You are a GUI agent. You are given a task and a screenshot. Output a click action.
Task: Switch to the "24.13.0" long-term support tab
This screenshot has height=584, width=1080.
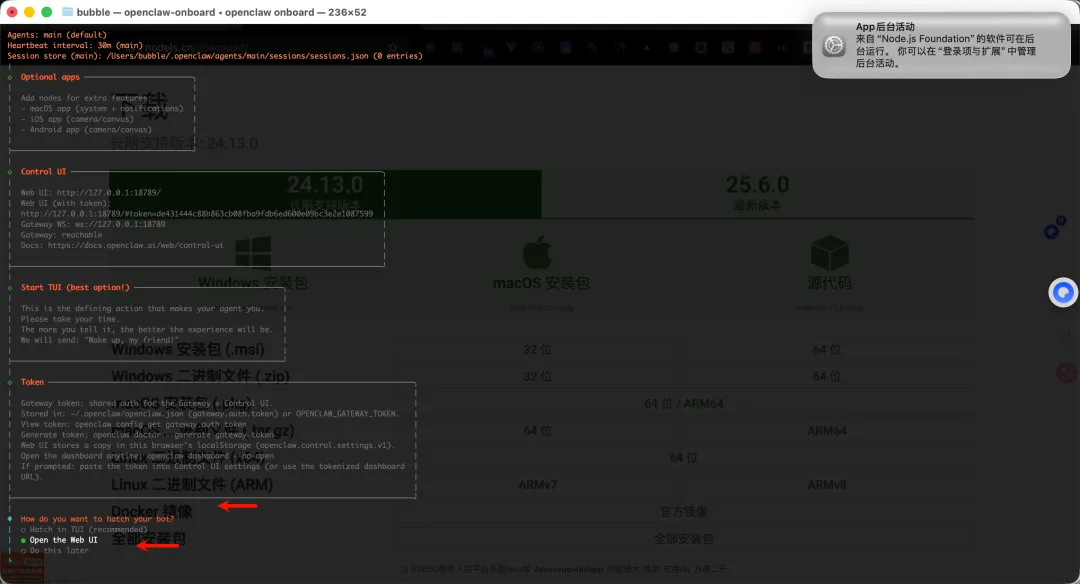(x=325, y=193)
